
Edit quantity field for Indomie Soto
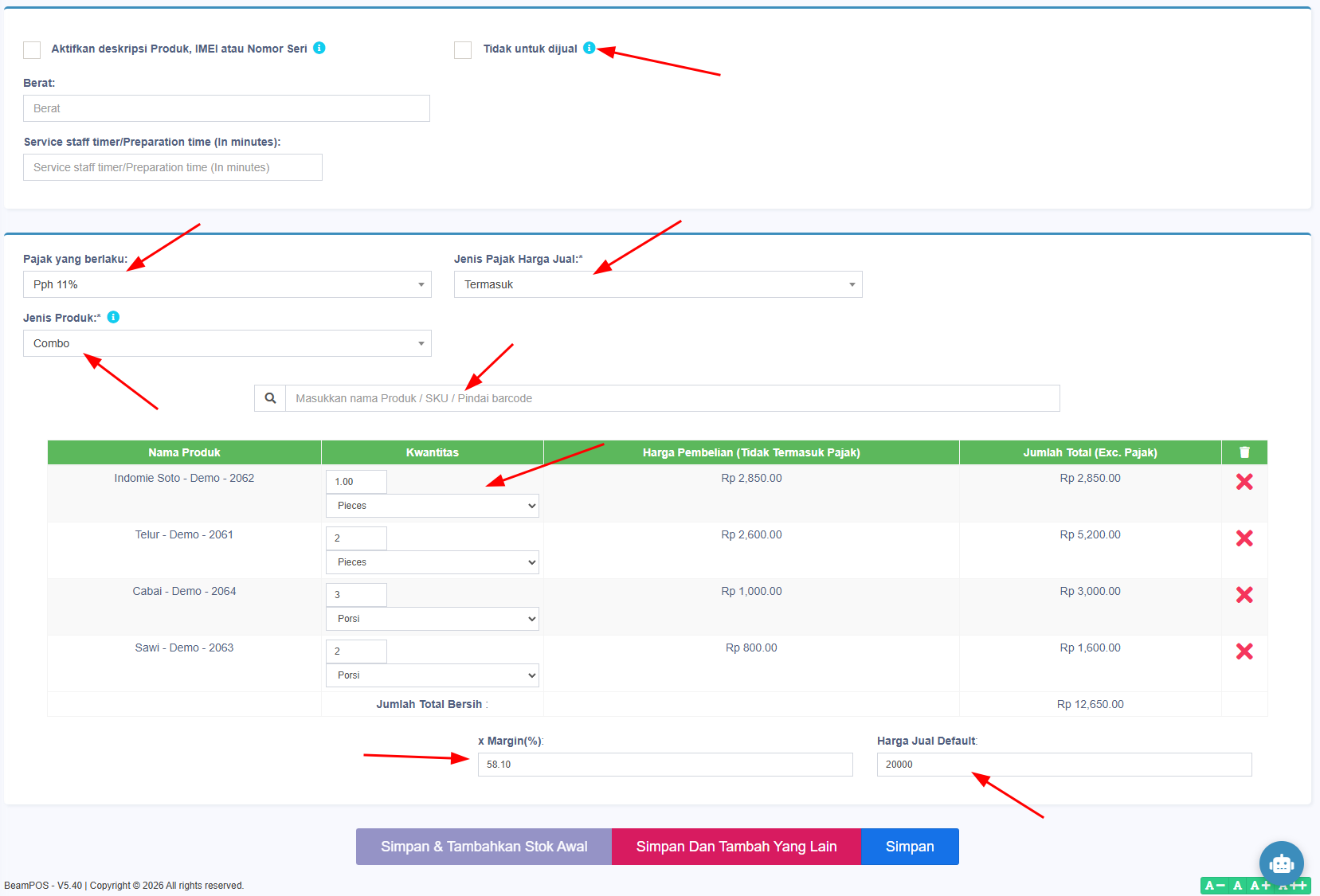(356, 482)
